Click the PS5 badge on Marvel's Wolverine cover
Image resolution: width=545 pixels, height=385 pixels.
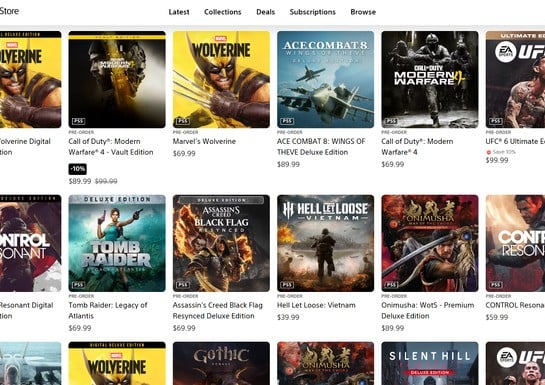[183, 121]
